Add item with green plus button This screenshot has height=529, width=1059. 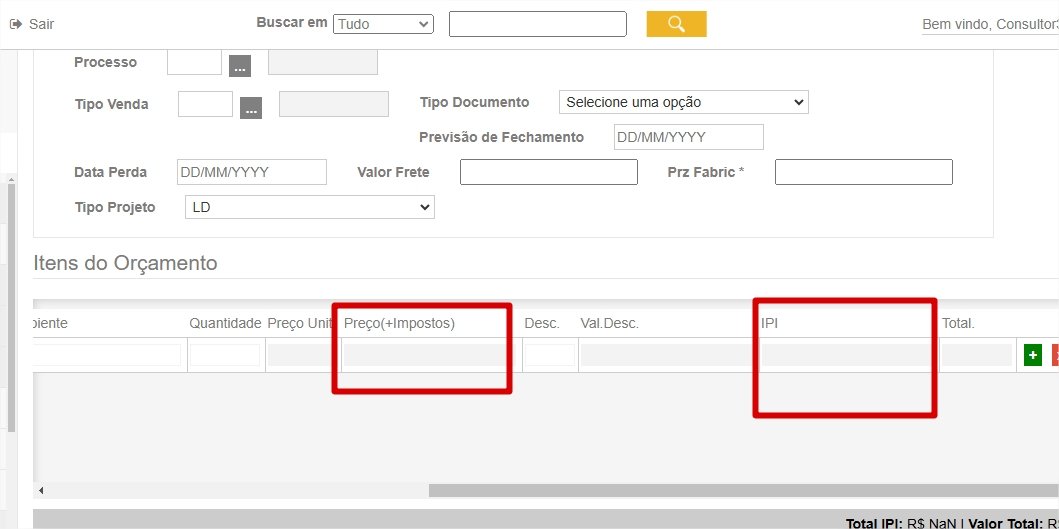click(1033, 355)
